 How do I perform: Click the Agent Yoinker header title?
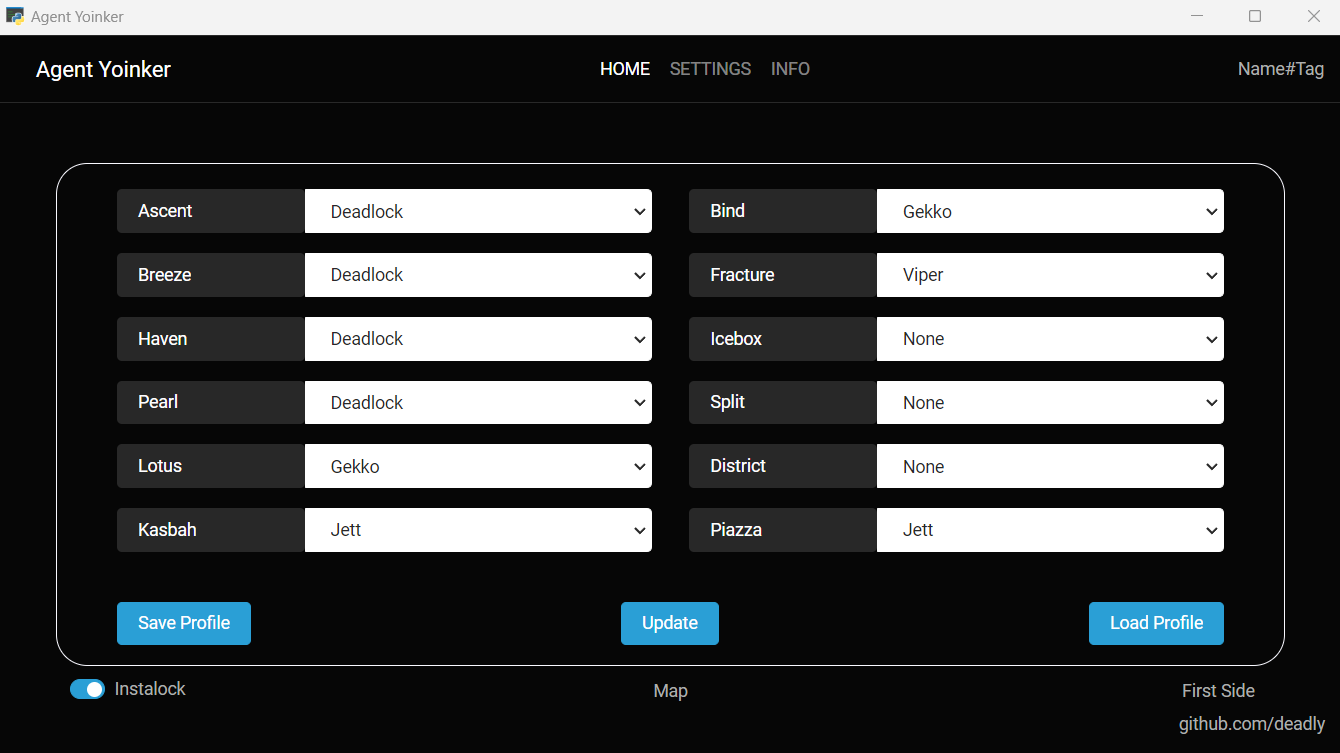click(x=103, y=69)
